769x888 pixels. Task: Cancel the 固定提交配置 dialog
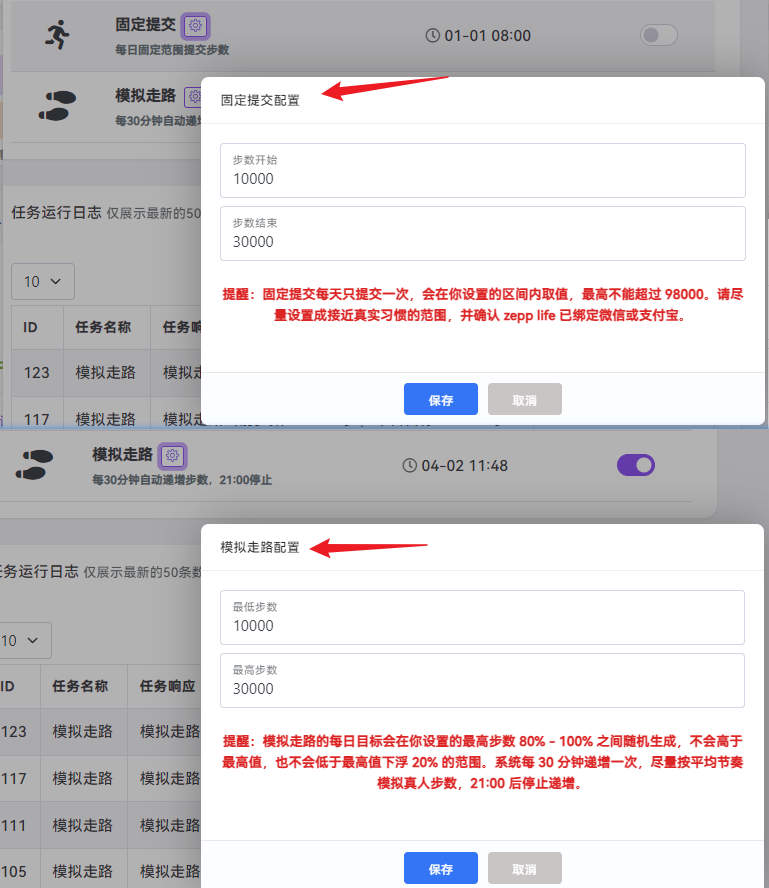click(x=525, y=399)
